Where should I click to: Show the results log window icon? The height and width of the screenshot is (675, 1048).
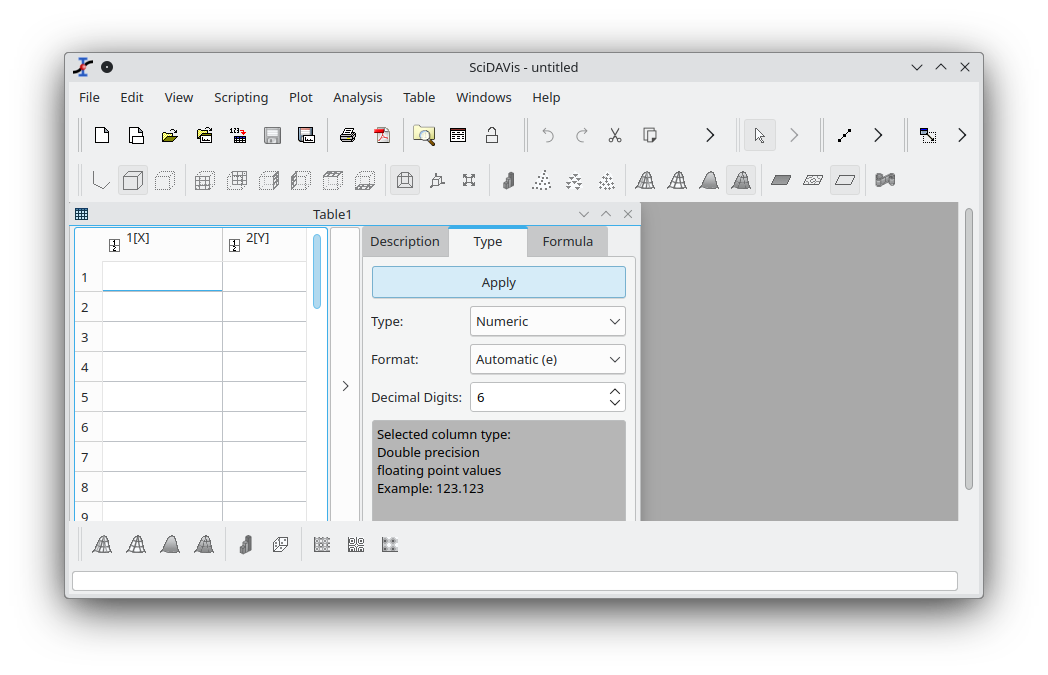pyautogui.click(x=458, y=136)
